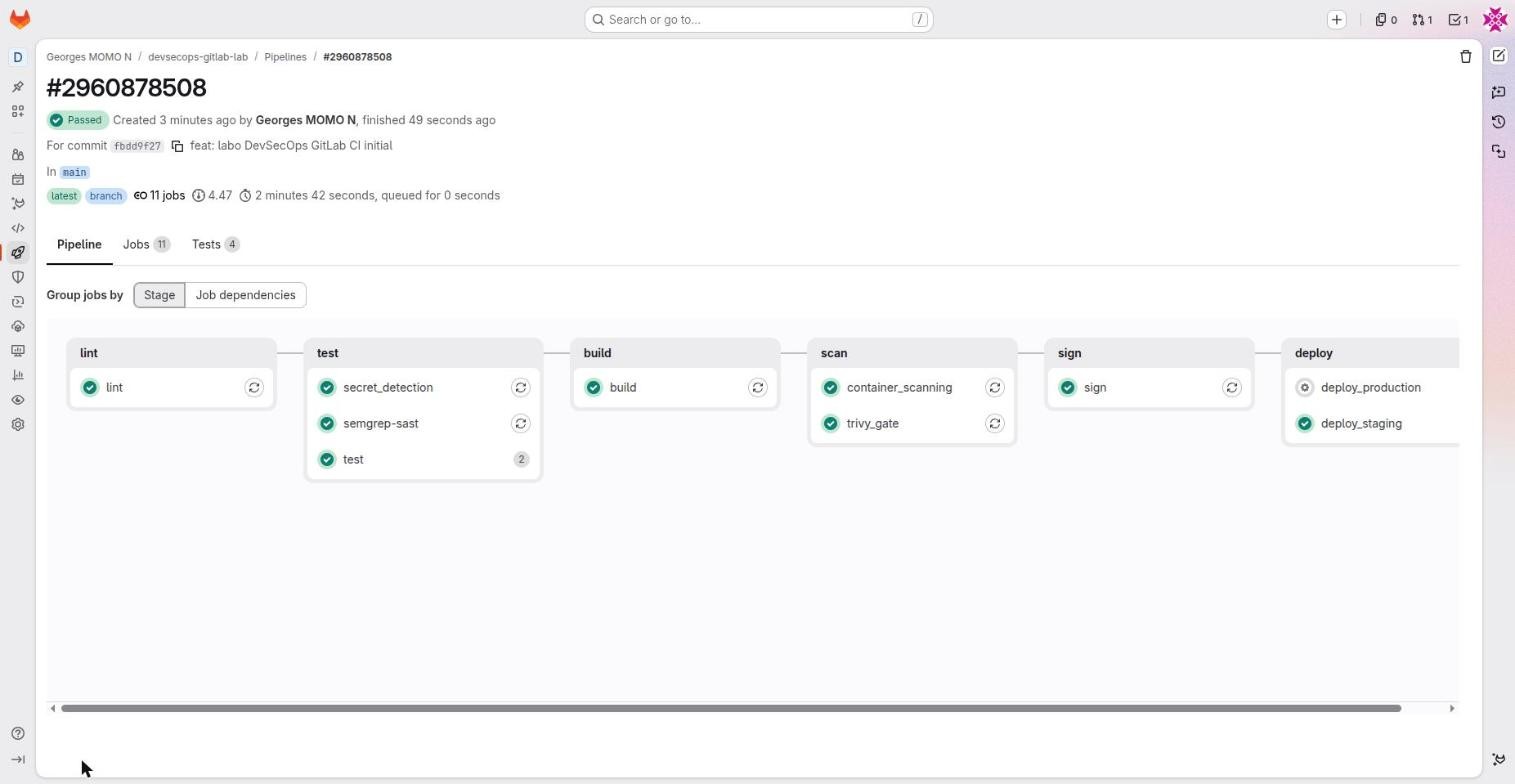Retry the trivy_gate job
The height and width of the screenshot is (784, 1515).
tap(995, 424)
